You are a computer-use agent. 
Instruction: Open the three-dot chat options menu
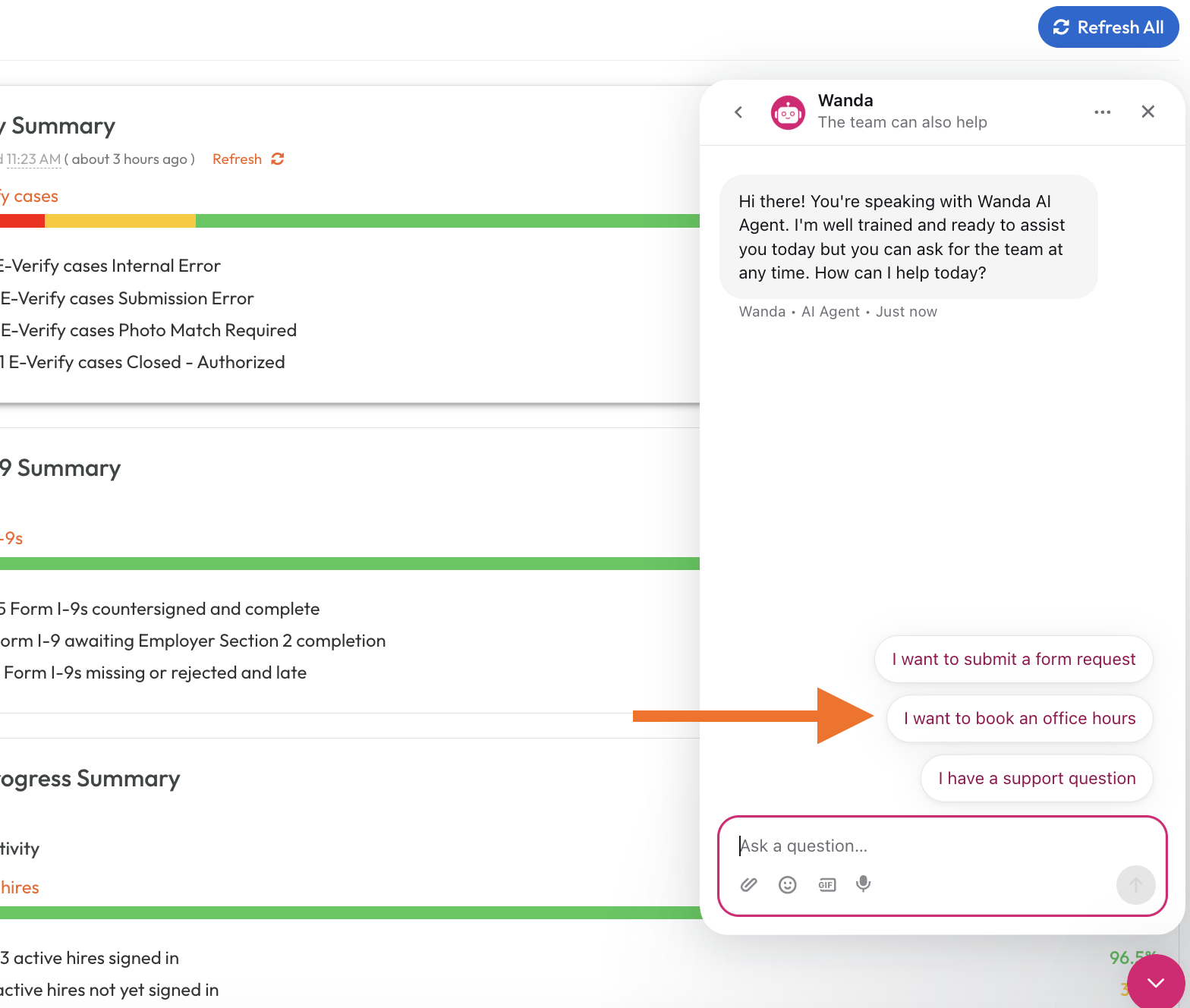pos(1102,112)
